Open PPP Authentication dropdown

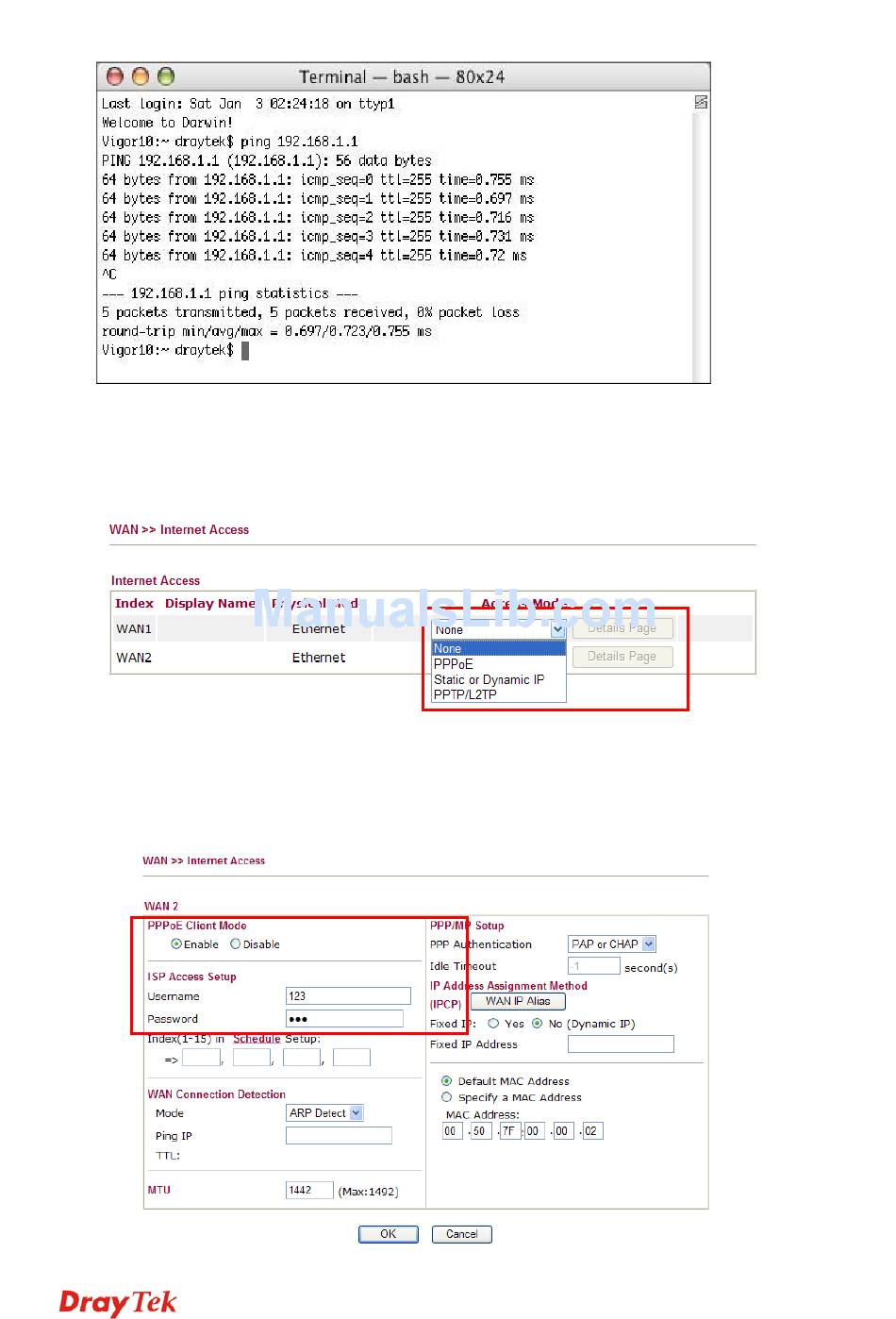click(612, 944)
